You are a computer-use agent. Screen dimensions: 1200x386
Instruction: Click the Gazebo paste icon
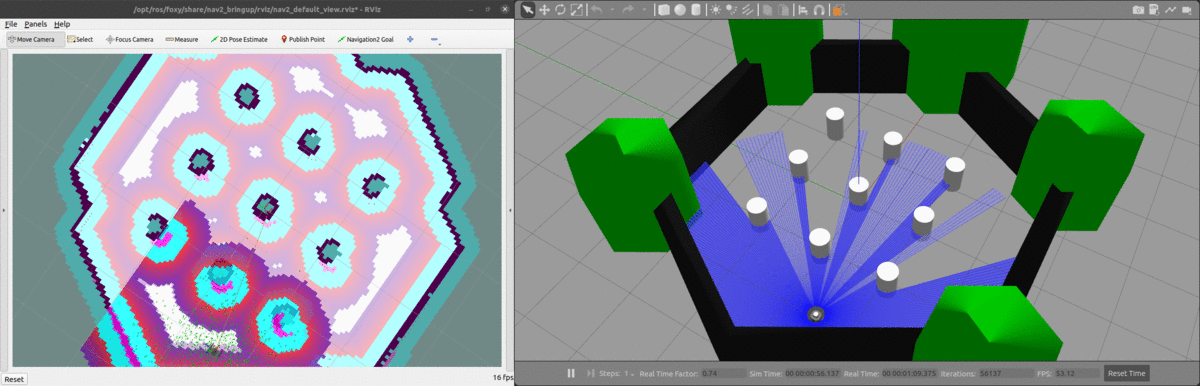pyautogui.click(x=783, y=10)
